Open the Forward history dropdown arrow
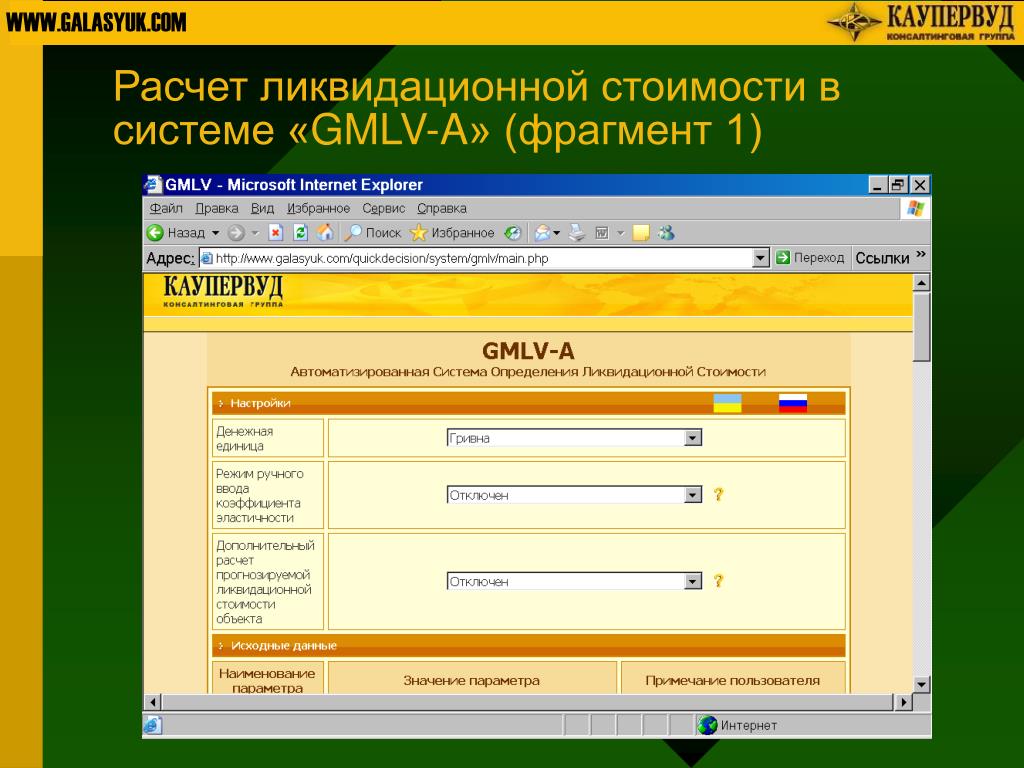1024x768 pixels. (x=255, y=232)
